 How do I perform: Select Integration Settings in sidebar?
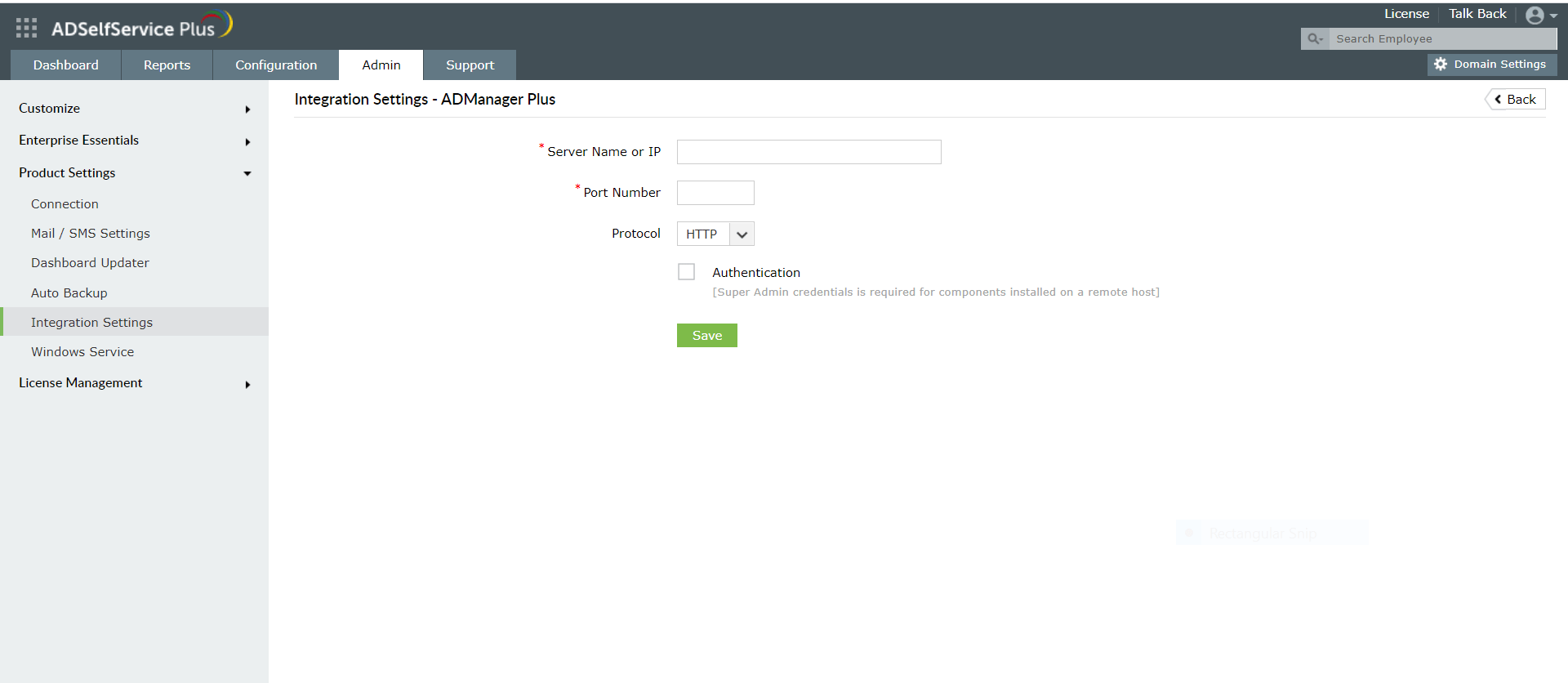pos(135,322)
